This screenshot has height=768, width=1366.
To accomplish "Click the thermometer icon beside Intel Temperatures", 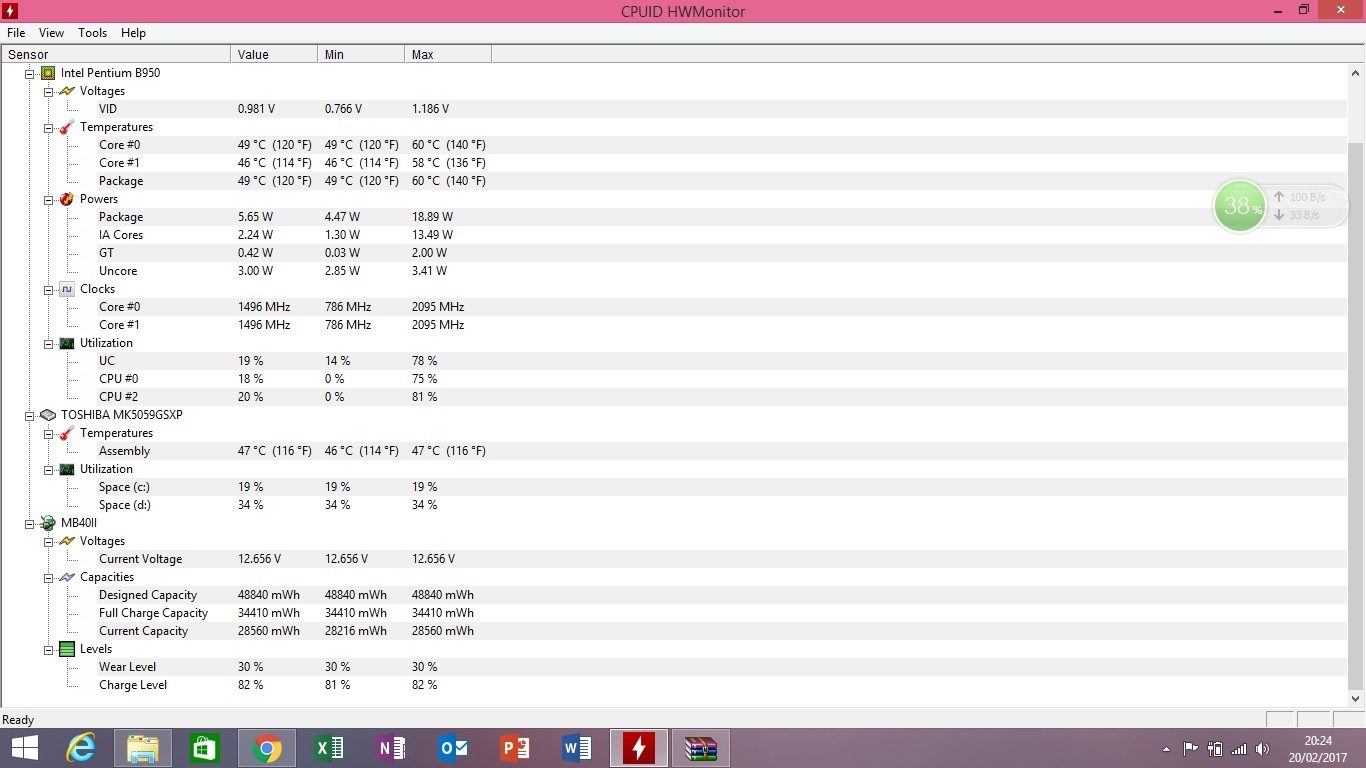I will (67, 127).
